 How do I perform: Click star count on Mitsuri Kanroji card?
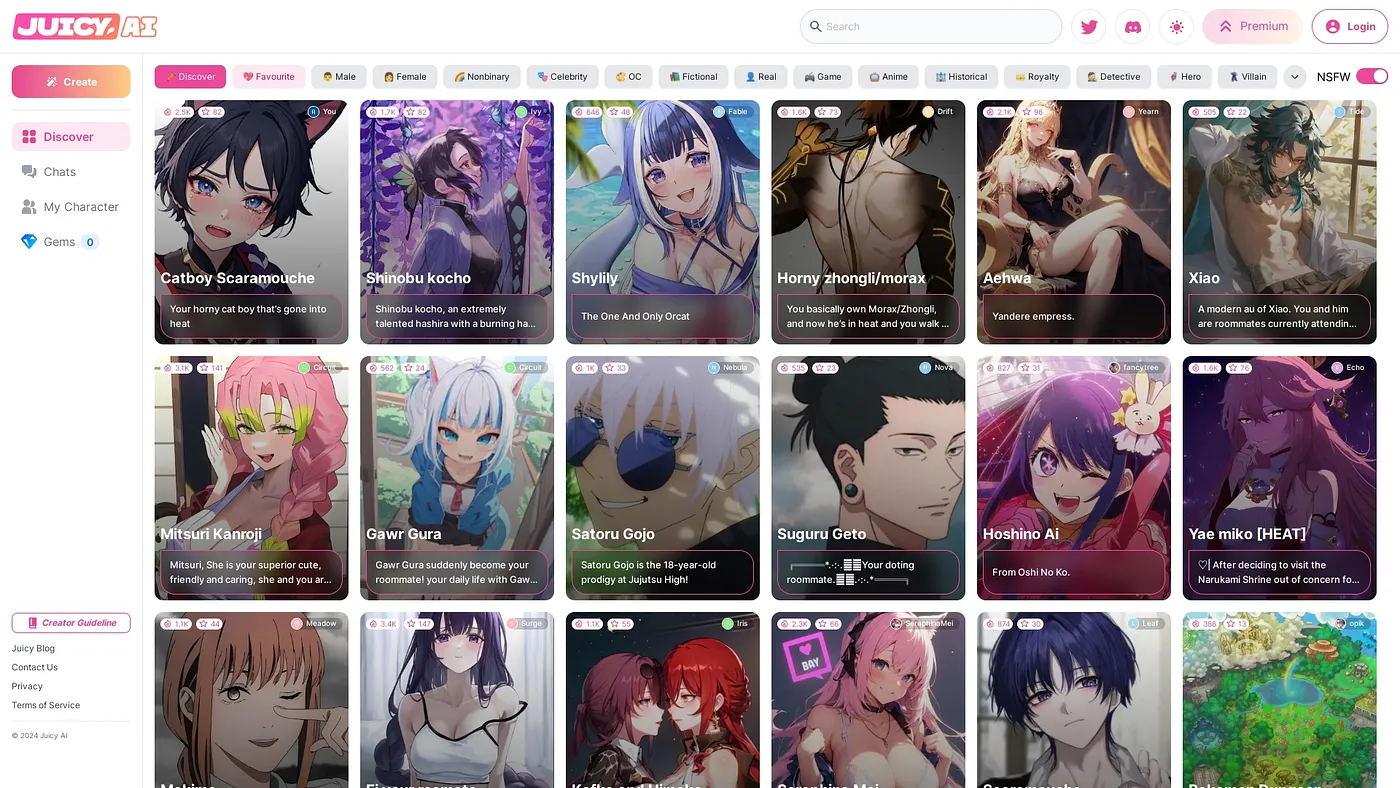(x=211, y=368)
